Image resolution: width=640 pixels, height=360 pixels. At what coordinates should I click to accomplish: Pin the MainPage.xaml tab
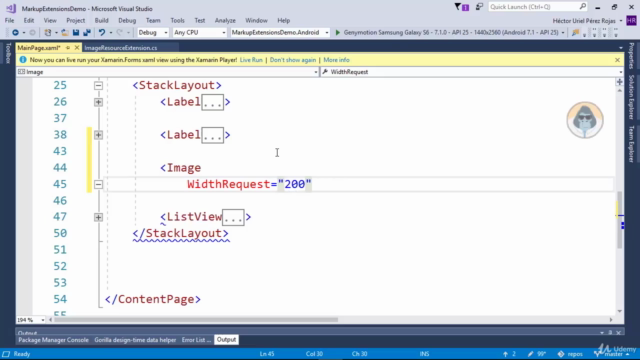[x=68, y=48]
